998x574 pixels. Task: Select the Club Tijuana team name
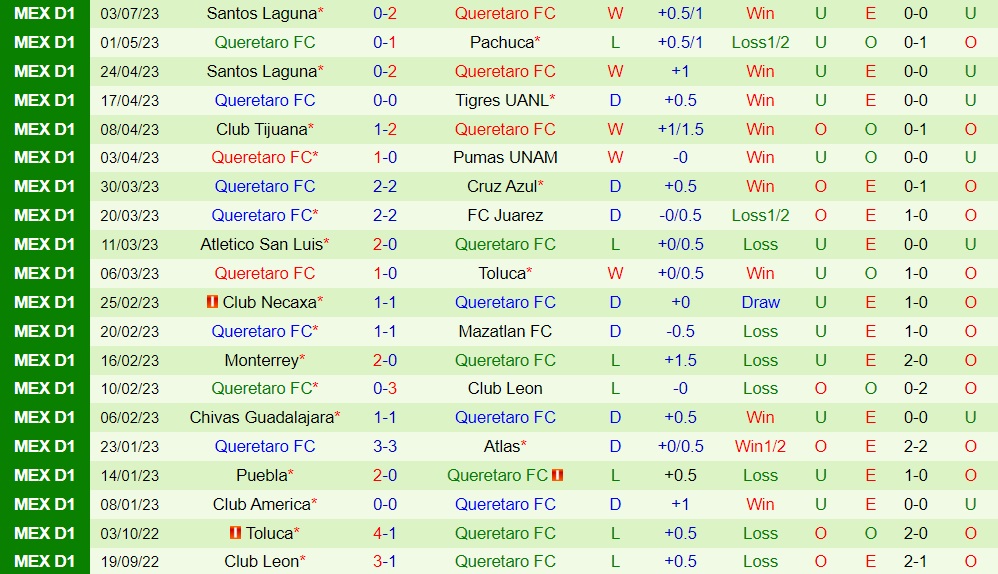[262, 129]
